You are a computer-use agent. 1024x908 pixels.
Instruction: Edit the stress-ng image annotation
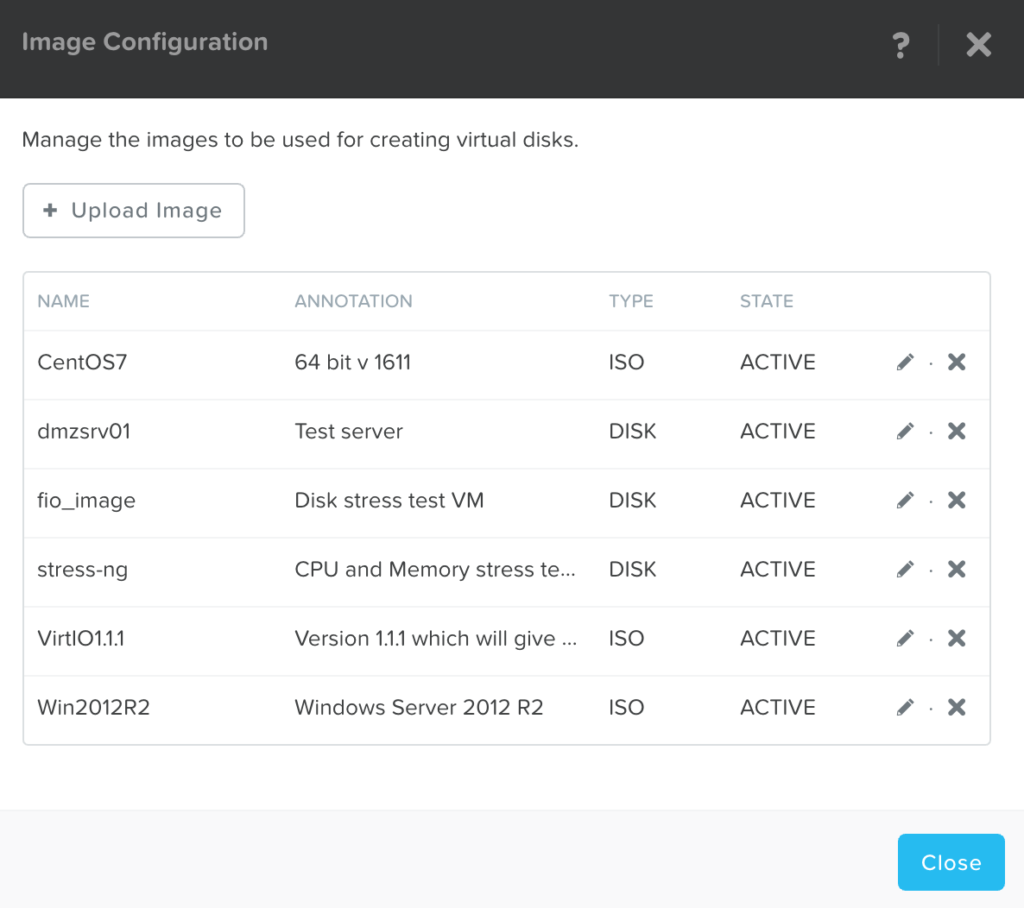tap(905, 569)
